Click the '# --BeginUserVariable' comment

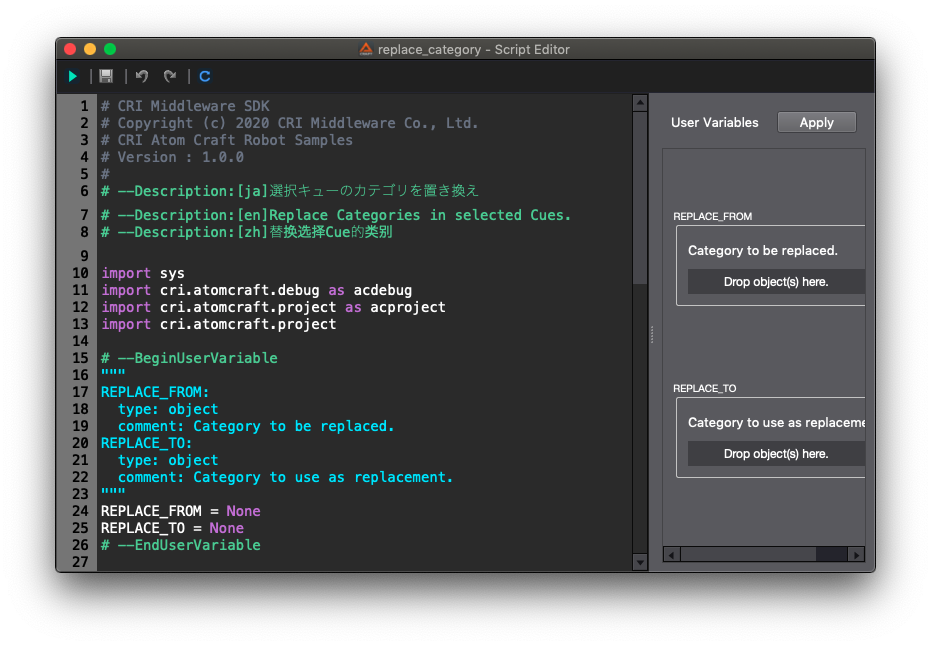coord(189,358)
